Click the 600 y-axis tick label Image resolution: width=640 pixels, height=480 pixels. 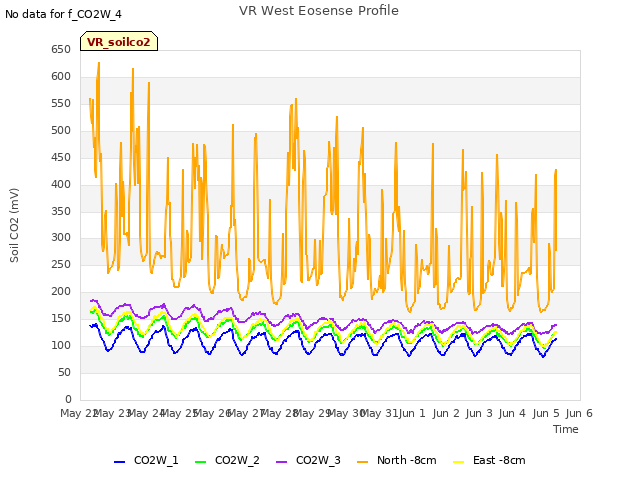(61, 77)
